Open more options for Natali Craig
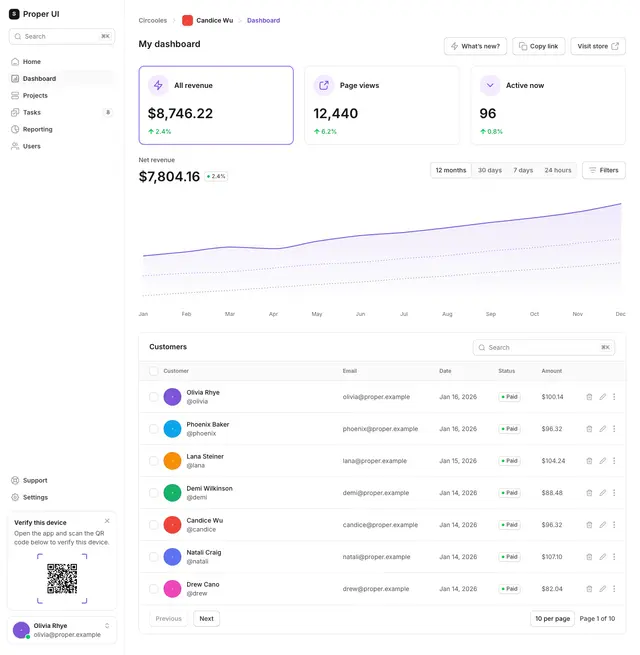The height and width of the screenshot is (655, 640). coord(614,557)
